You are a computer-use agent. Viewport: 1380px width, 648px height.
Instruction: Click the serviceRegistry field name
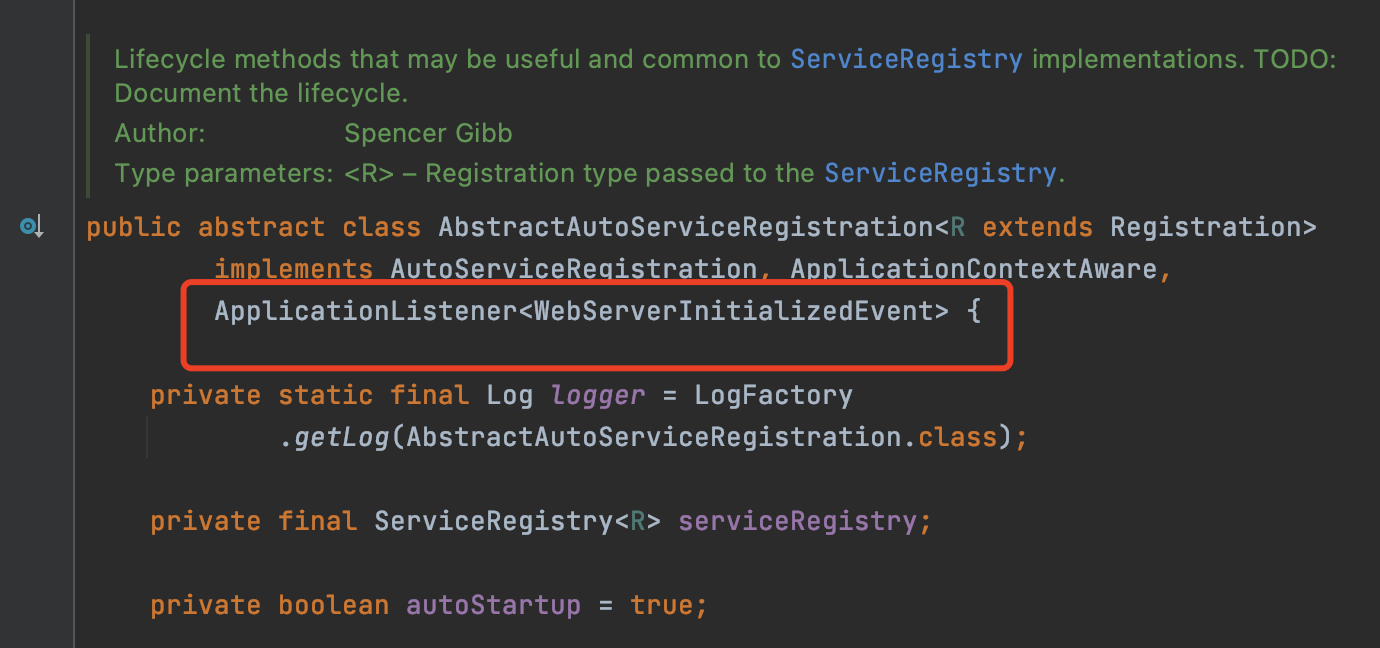(797, 521)
